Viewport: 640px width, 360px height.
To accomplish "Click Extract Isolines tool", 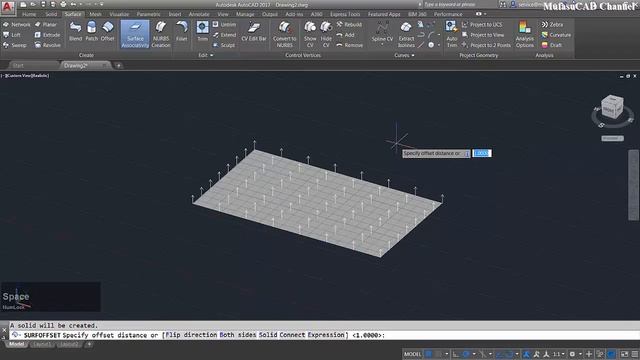I will (x=406, y=35).
